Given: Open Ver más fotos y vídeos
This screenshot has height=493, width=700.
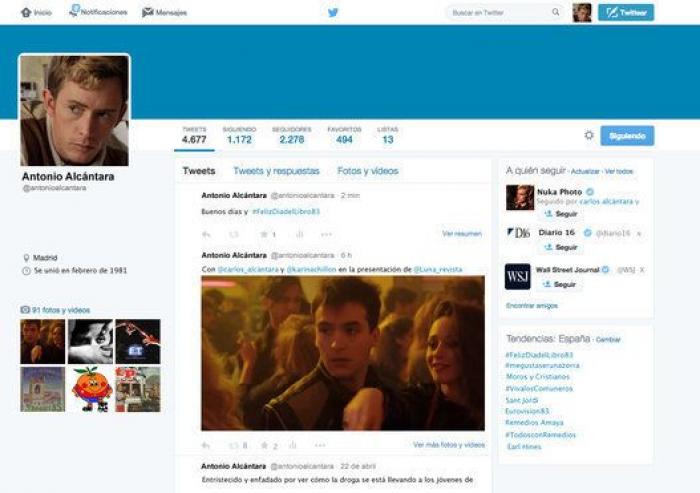Looking at the screenshot, I should 449,445.
